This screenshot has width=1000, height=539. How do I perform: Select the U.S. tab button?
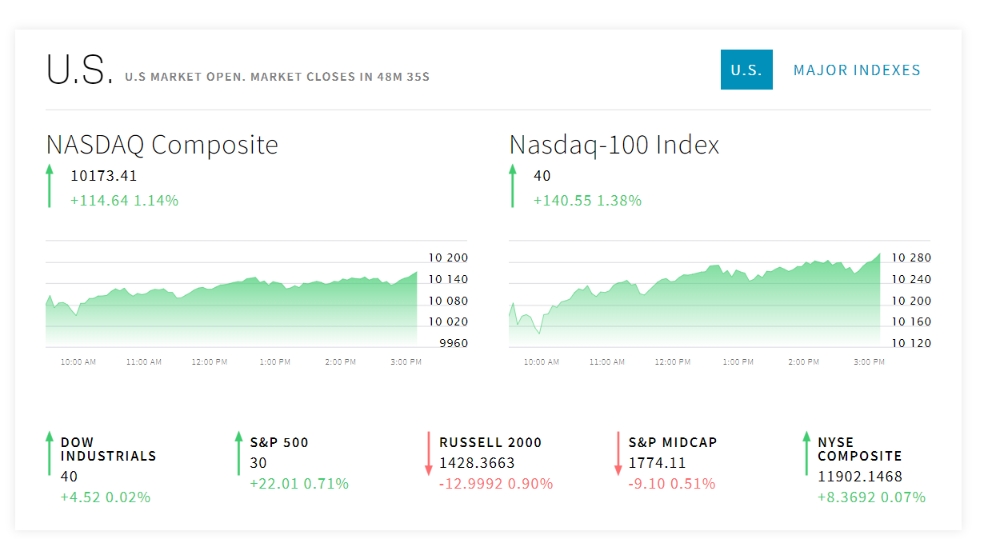[x=746, y=70]
